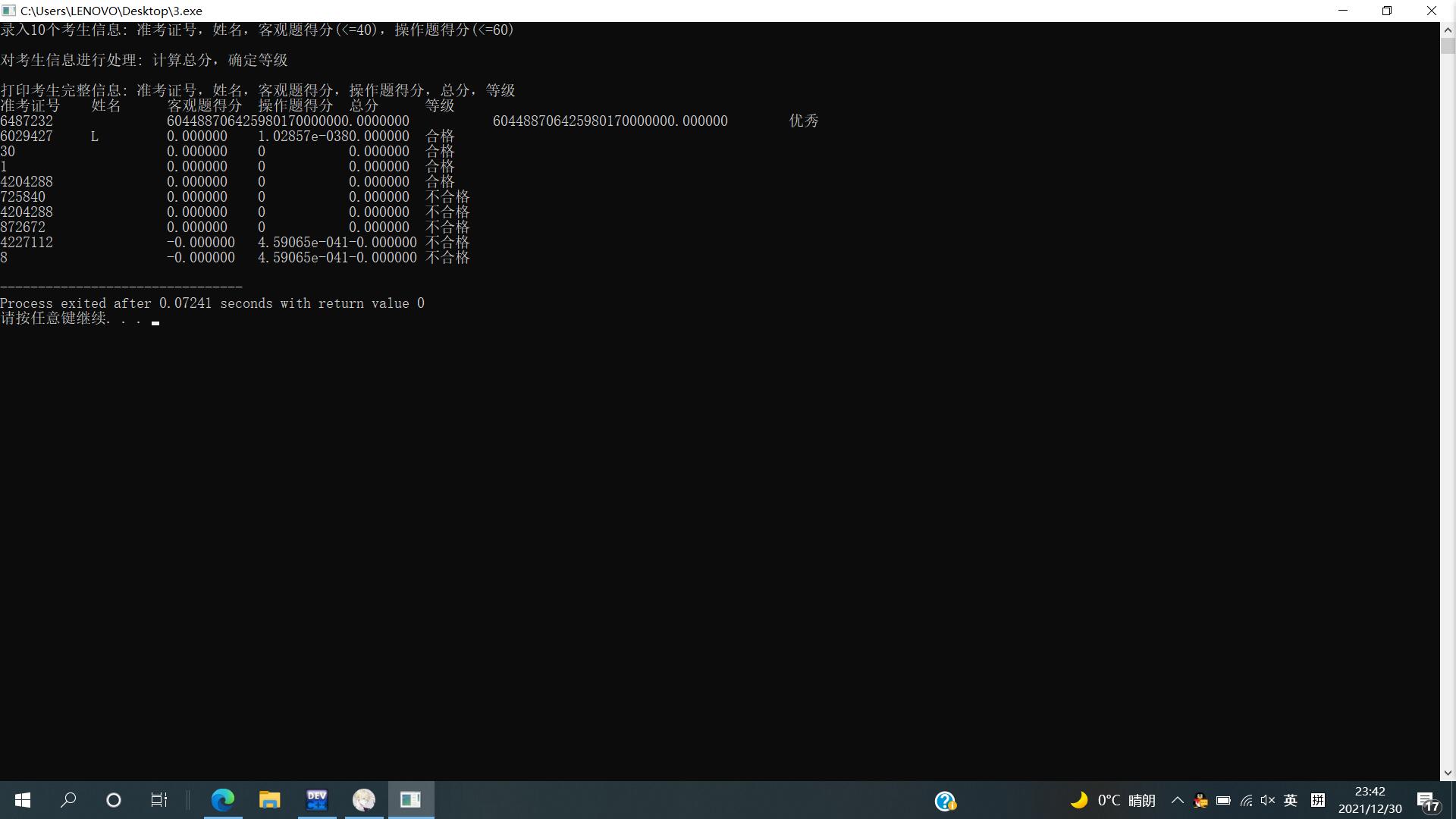1456x819 pixels.
Task: Click scrollbar up arrow in console
Action: (x=1448, y=30)
